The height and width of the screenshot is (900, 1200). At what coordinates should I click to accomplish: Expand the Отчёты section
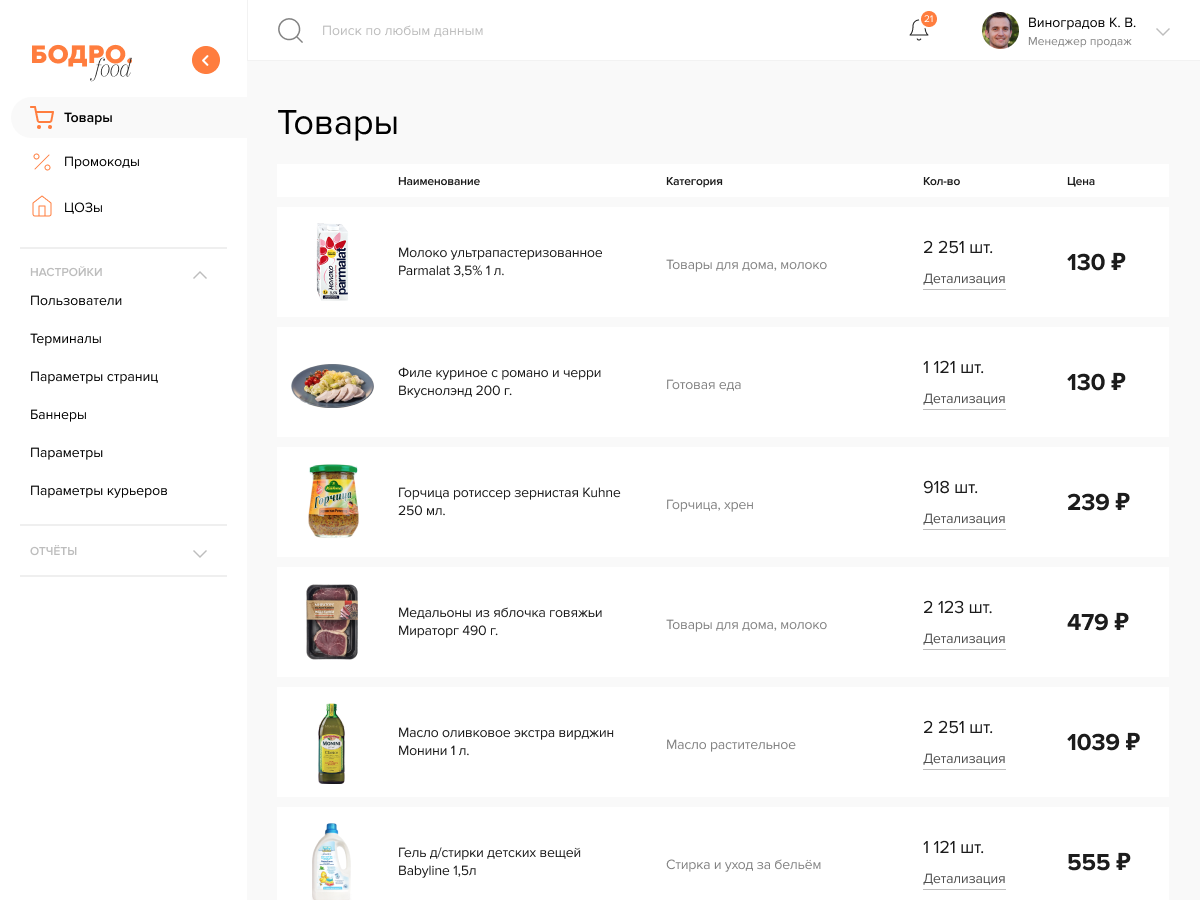(x=200, y=553)
